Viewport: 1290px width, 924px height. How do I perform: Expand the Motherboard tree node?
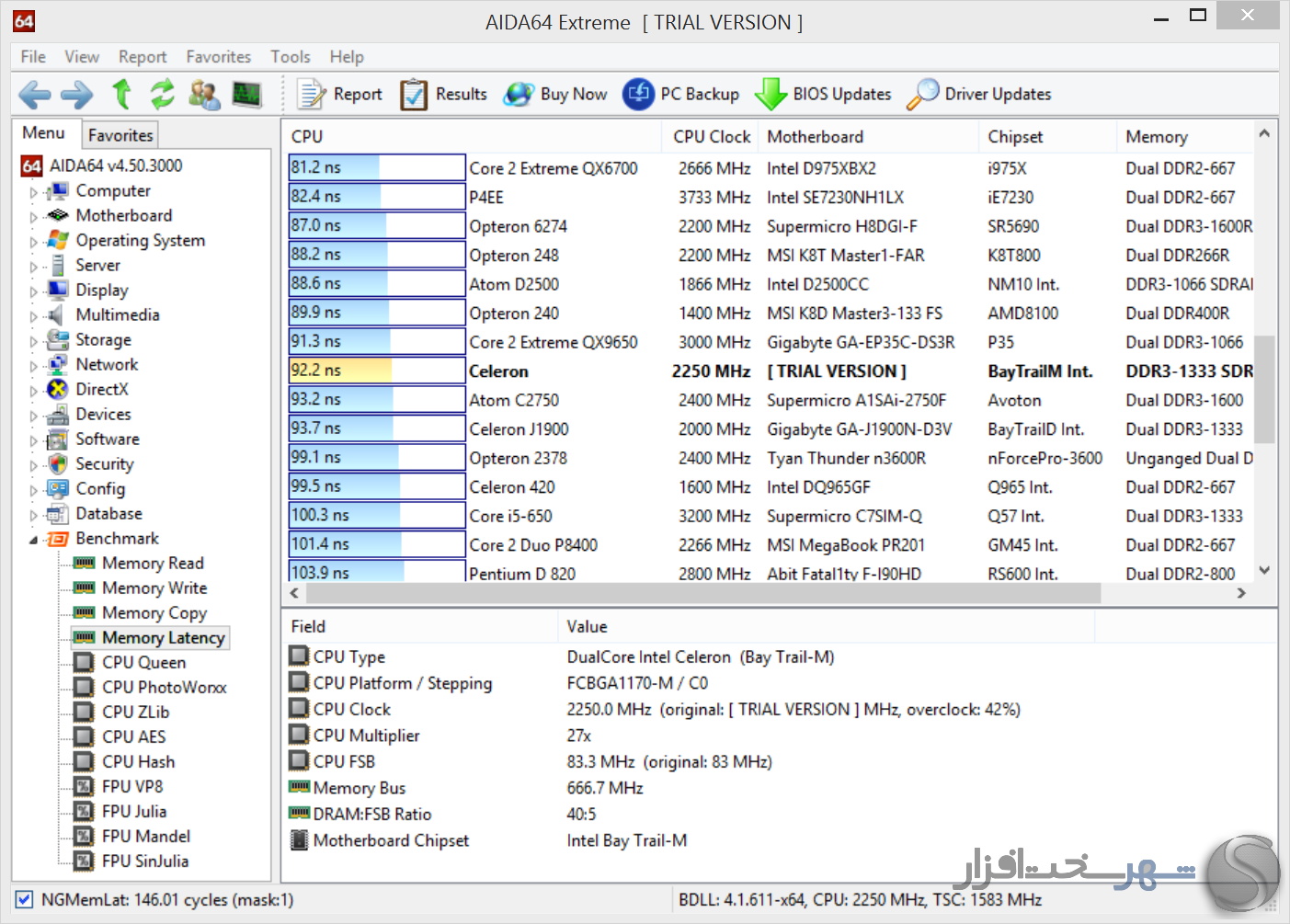tap(34, 217)
